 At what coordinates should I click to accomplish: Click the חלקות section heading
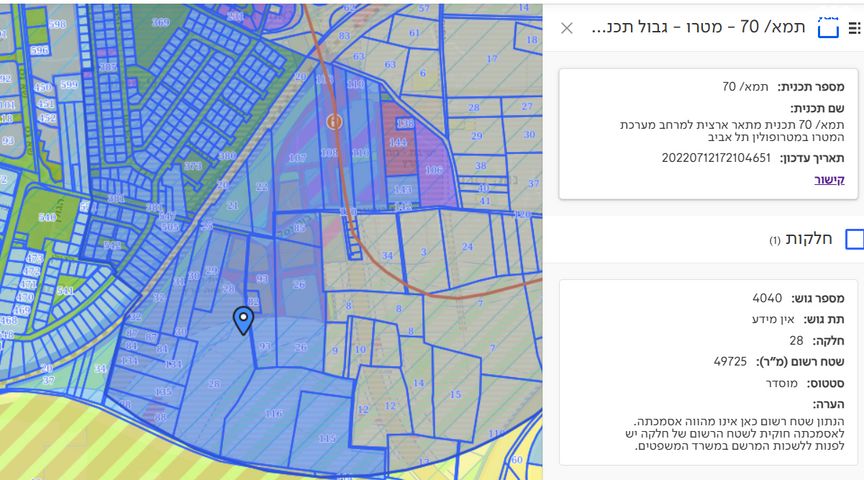click(808, 239)
